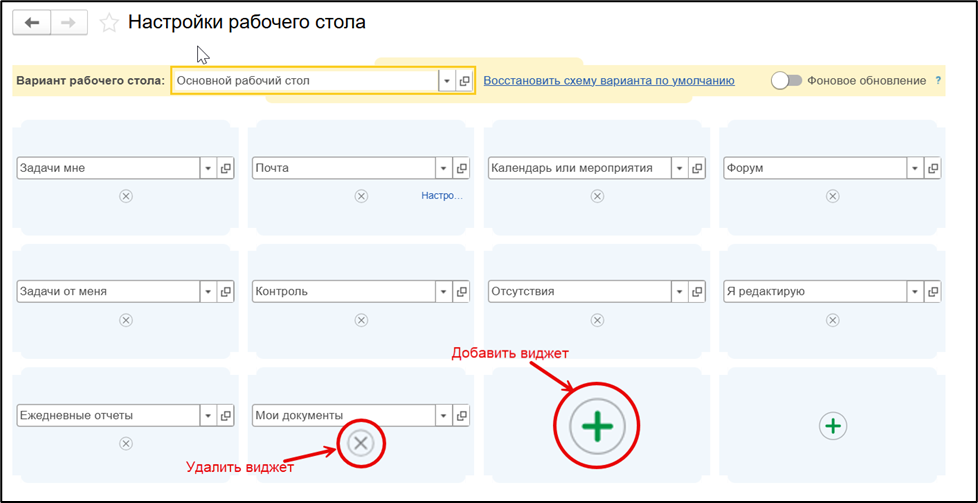Click the Вариант рабочего стола label
Image resolution: width=978 pixels, height=503 pixels.
(90, 81)
